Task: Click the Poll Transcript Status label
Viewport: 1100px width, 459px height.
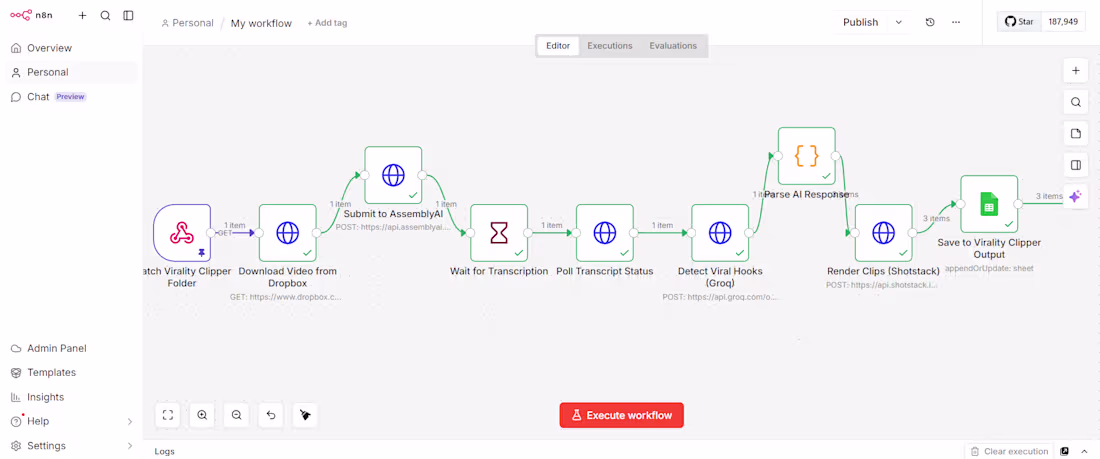Action: pyautogui.click(x=605, y=271)
